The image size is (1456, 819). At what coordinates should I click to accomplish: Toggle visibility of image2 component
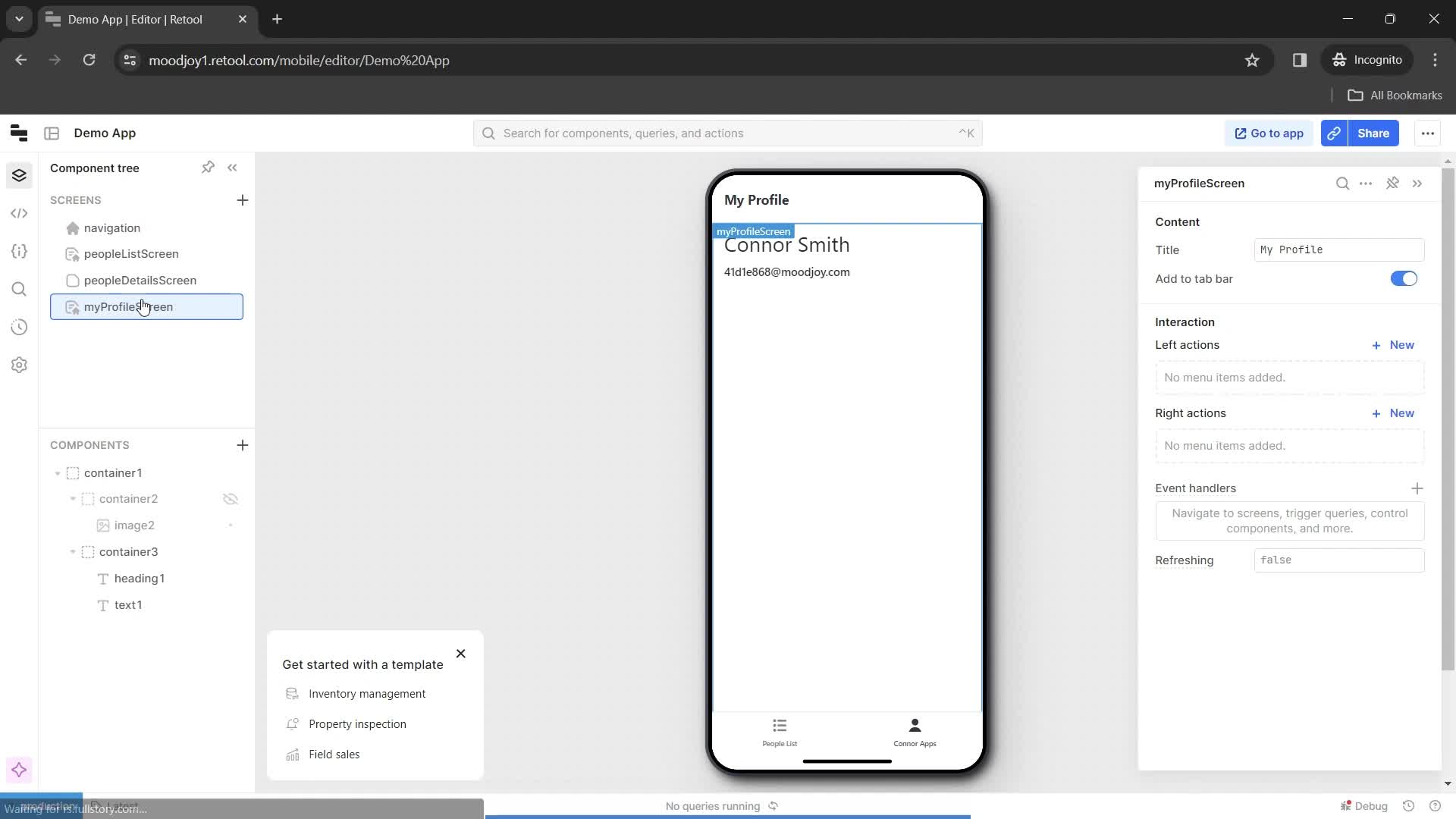pyautogui.click(x=231, y=525)
